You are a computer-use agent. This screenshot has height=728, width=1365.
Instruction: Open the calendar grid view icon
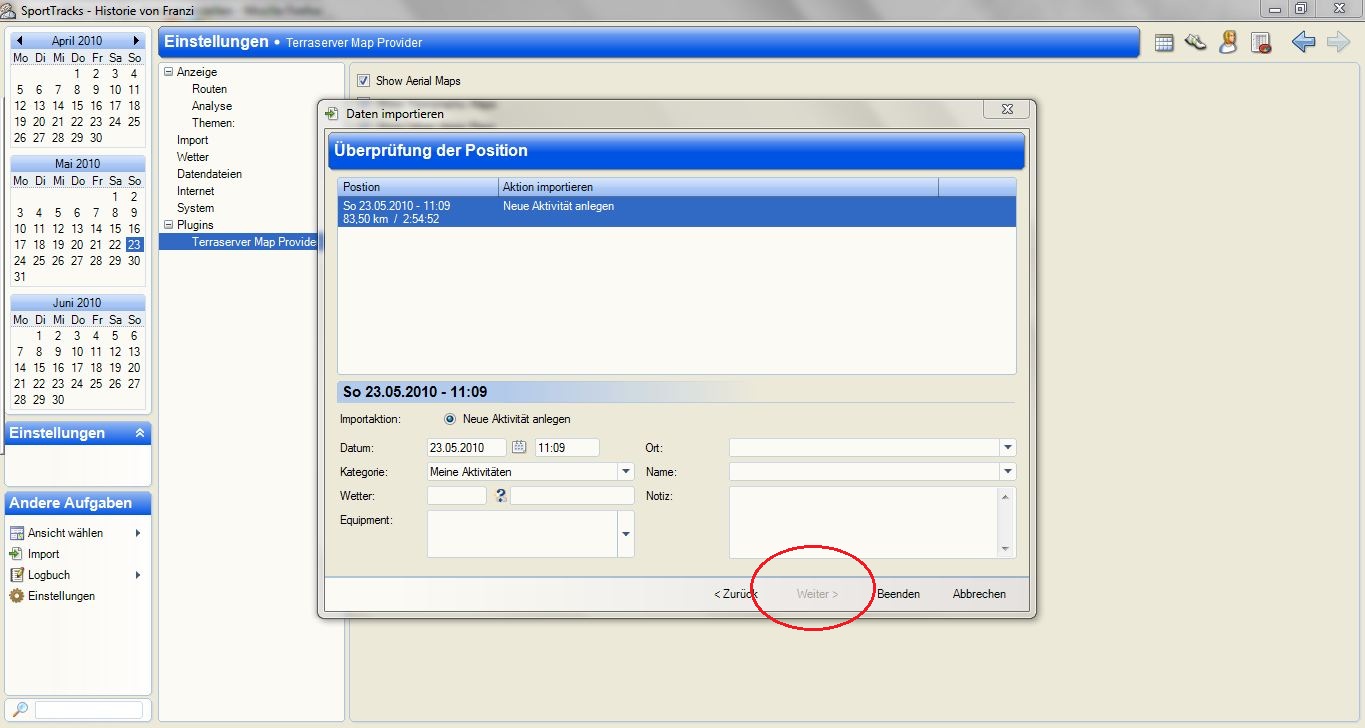(1164, 43)
